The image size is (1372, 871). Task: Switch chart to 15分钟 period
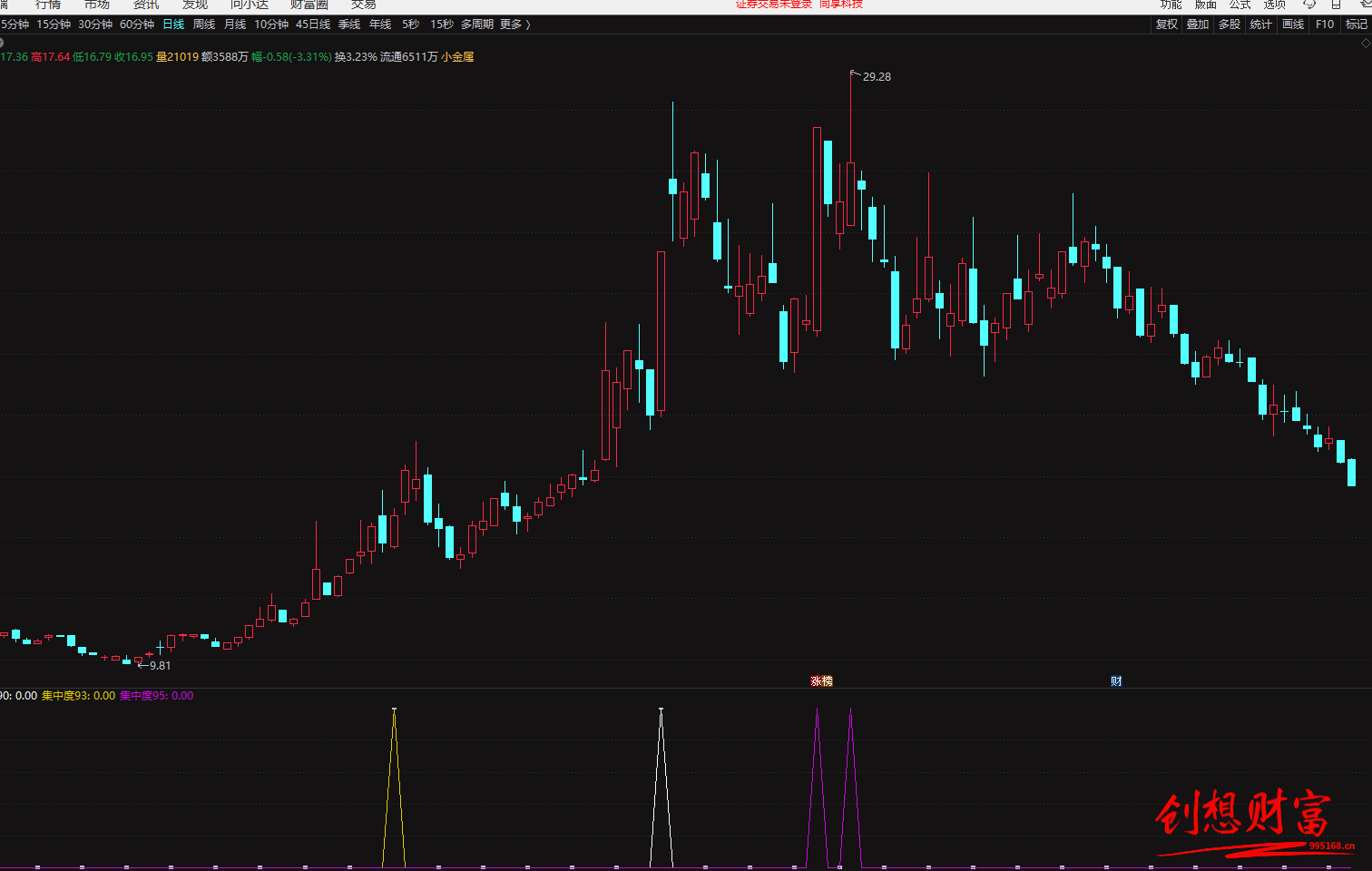pos(54,24)
